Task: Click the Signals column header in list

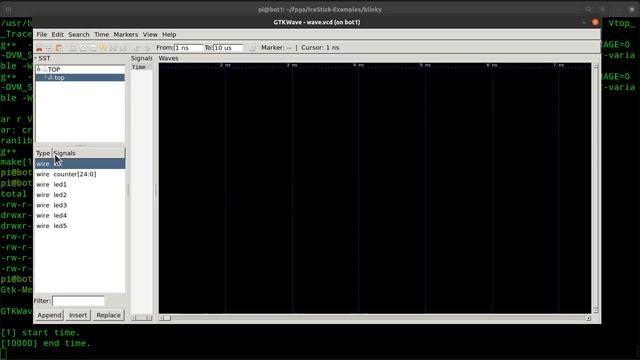Action: point(88,153)
